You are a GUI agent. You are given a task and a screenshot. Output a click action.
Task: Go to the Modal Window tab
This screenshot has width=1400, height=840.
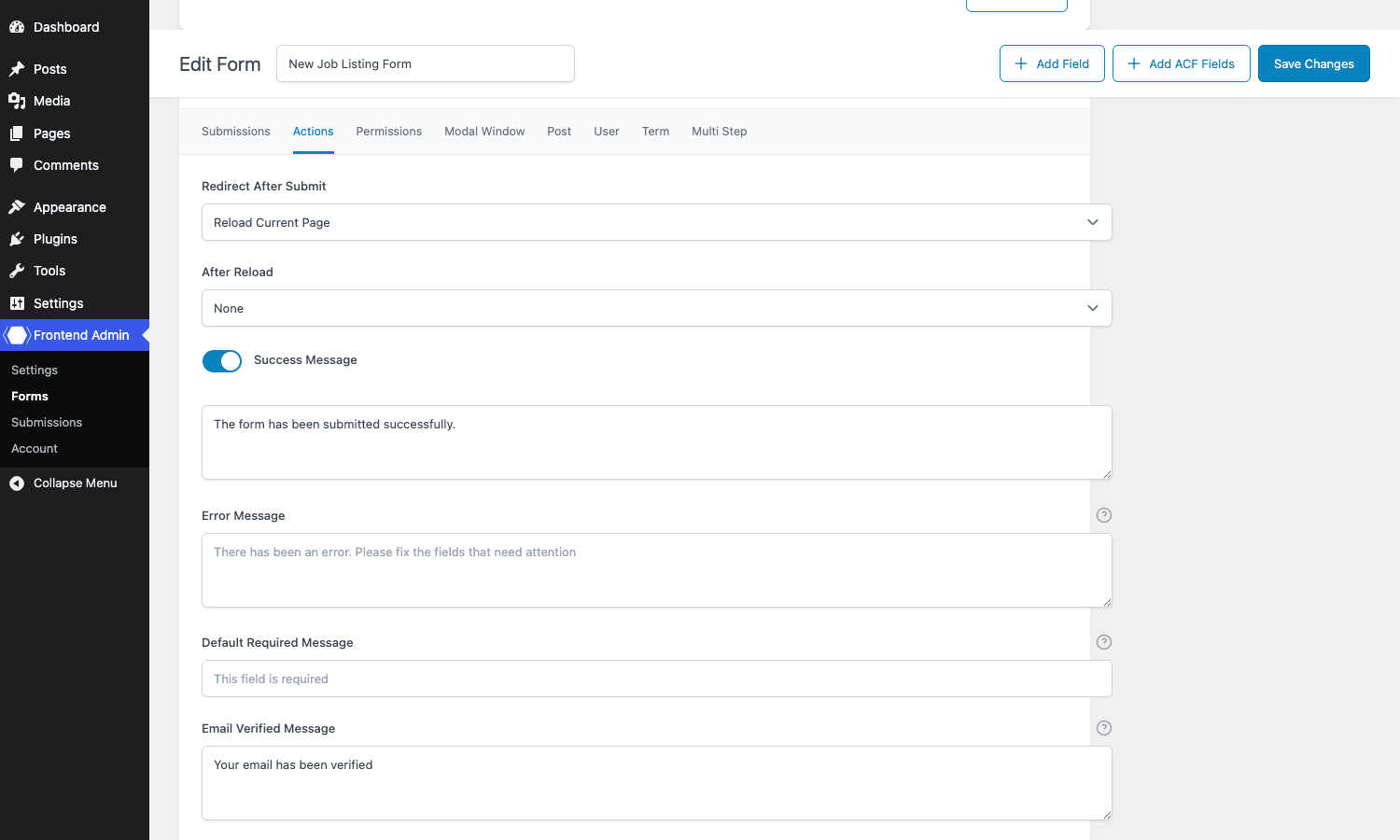(484, 132)
